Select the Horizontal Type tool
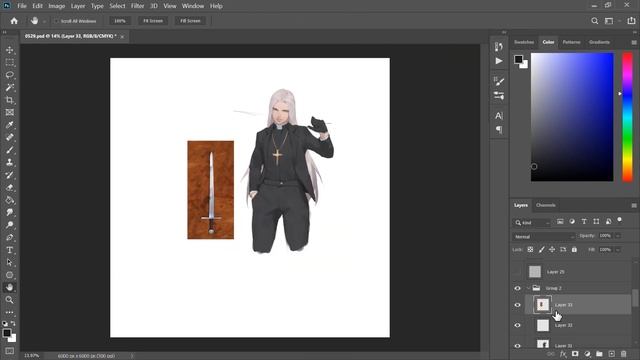Image resolution: width=640 pixels, height=360 pixels. pyautogui.click(x=9, y=250)
